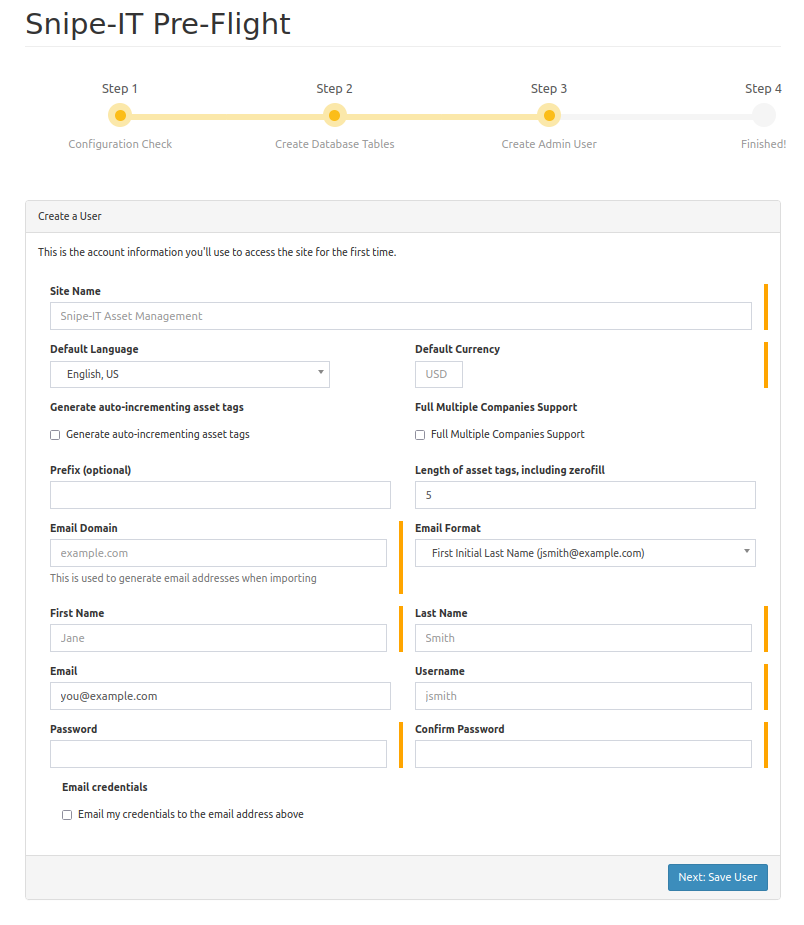Click the Step 1 Configuration Check circle
Image resolution: width=804 pixels, height=925 pixels.
120,116
